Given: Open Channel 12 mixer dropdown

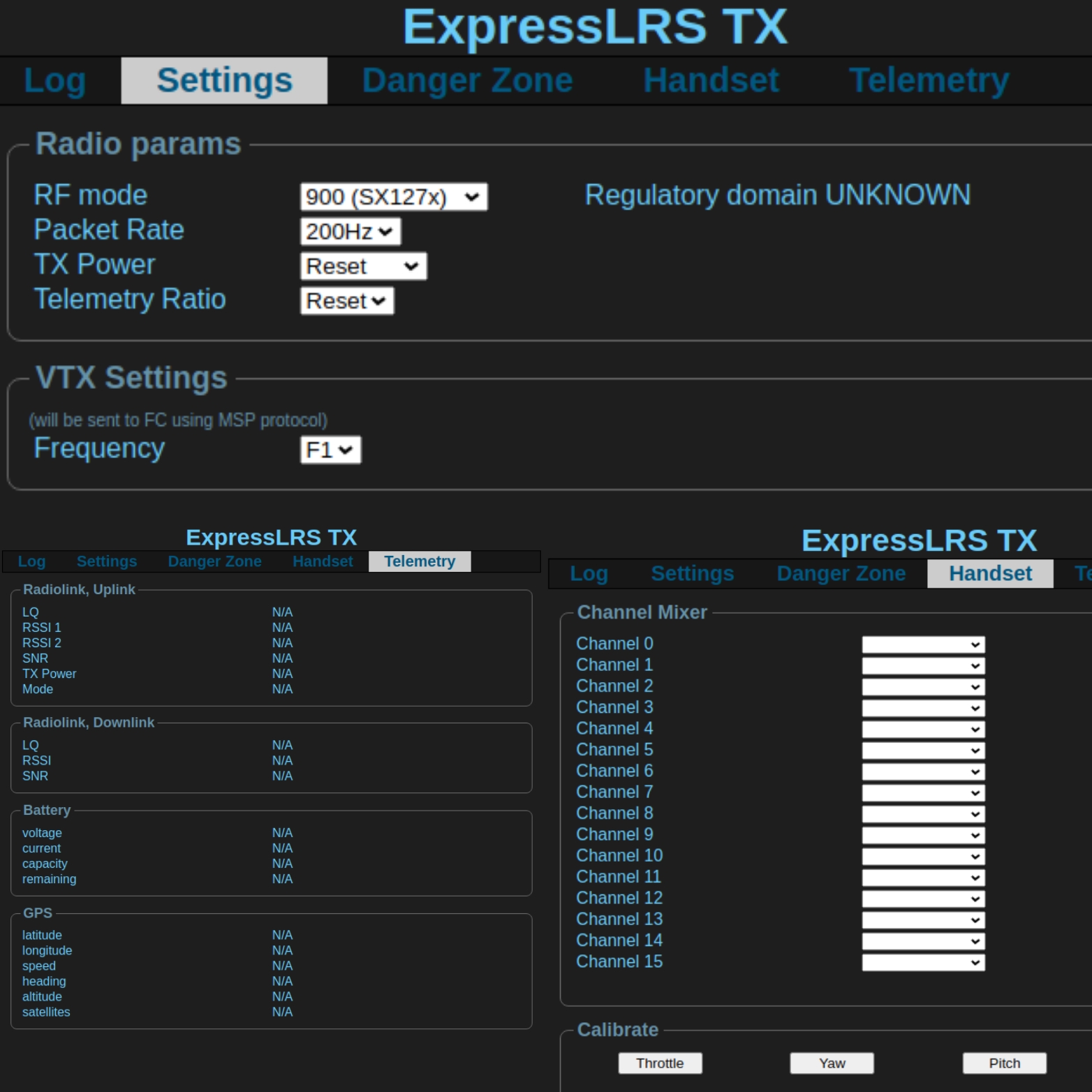Looking at the screenshot, I should pyautogui.click(x=923, y=899).
